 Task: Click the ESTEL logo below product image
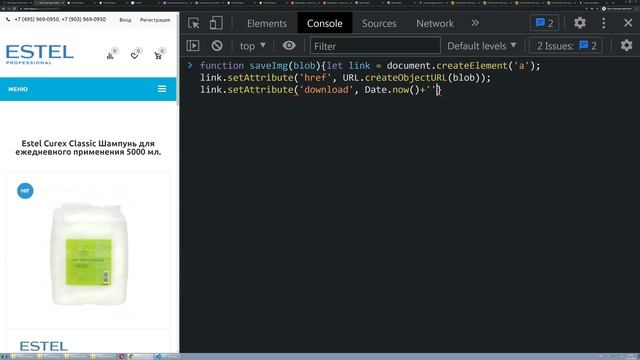(x=44, y=346)
